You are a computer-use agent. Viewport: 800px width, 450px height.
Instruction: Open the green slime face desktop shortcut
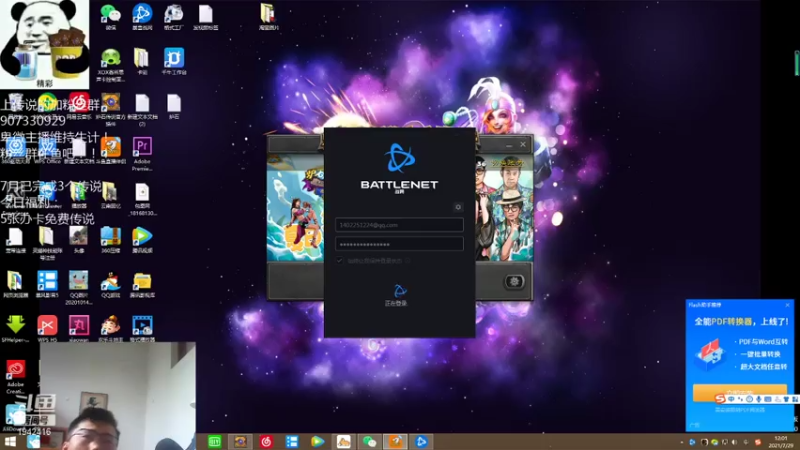(x=111, y=65)
